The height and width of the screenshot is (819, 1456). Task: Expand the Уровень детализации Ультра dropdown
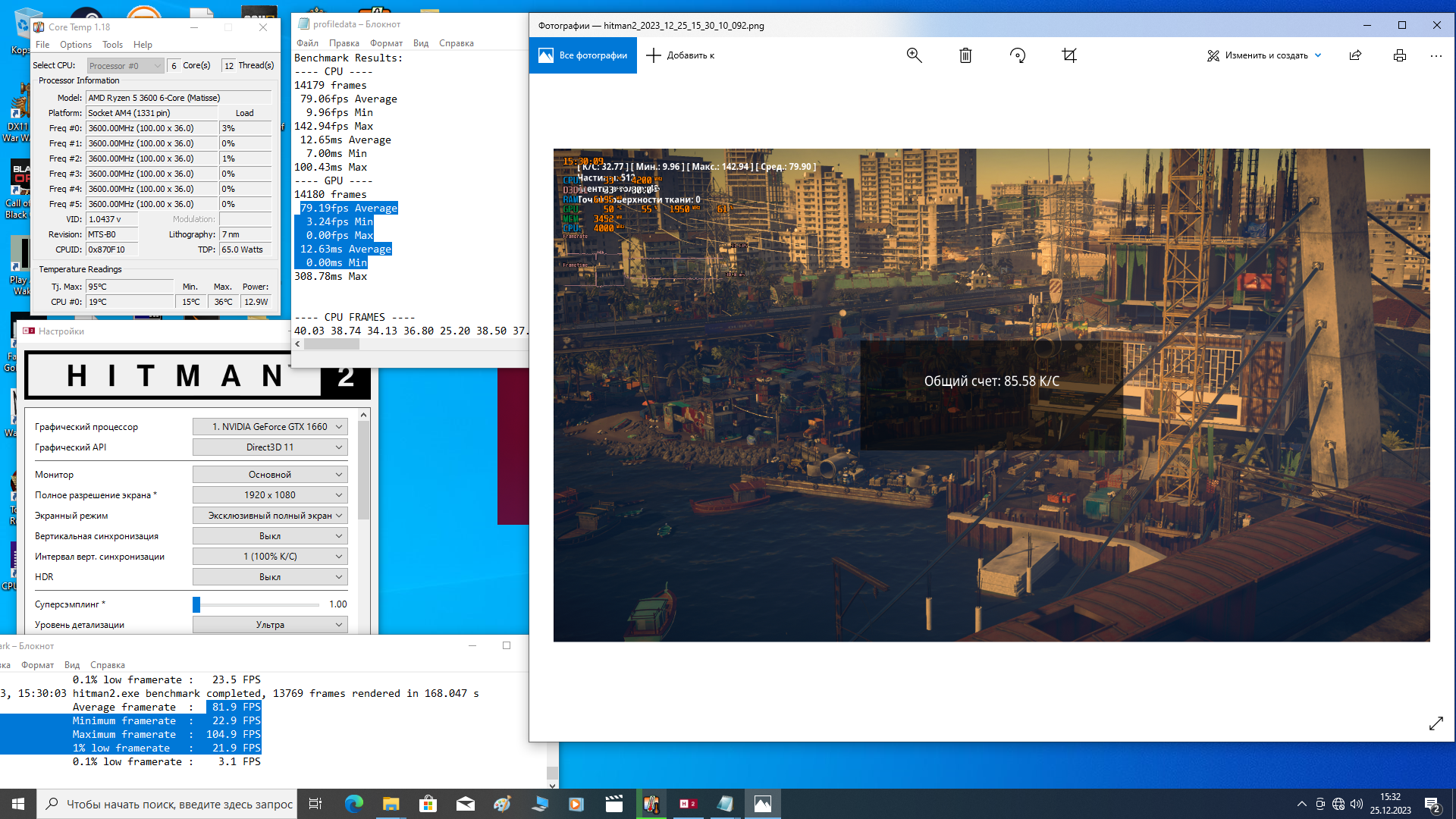pos(270,625)
